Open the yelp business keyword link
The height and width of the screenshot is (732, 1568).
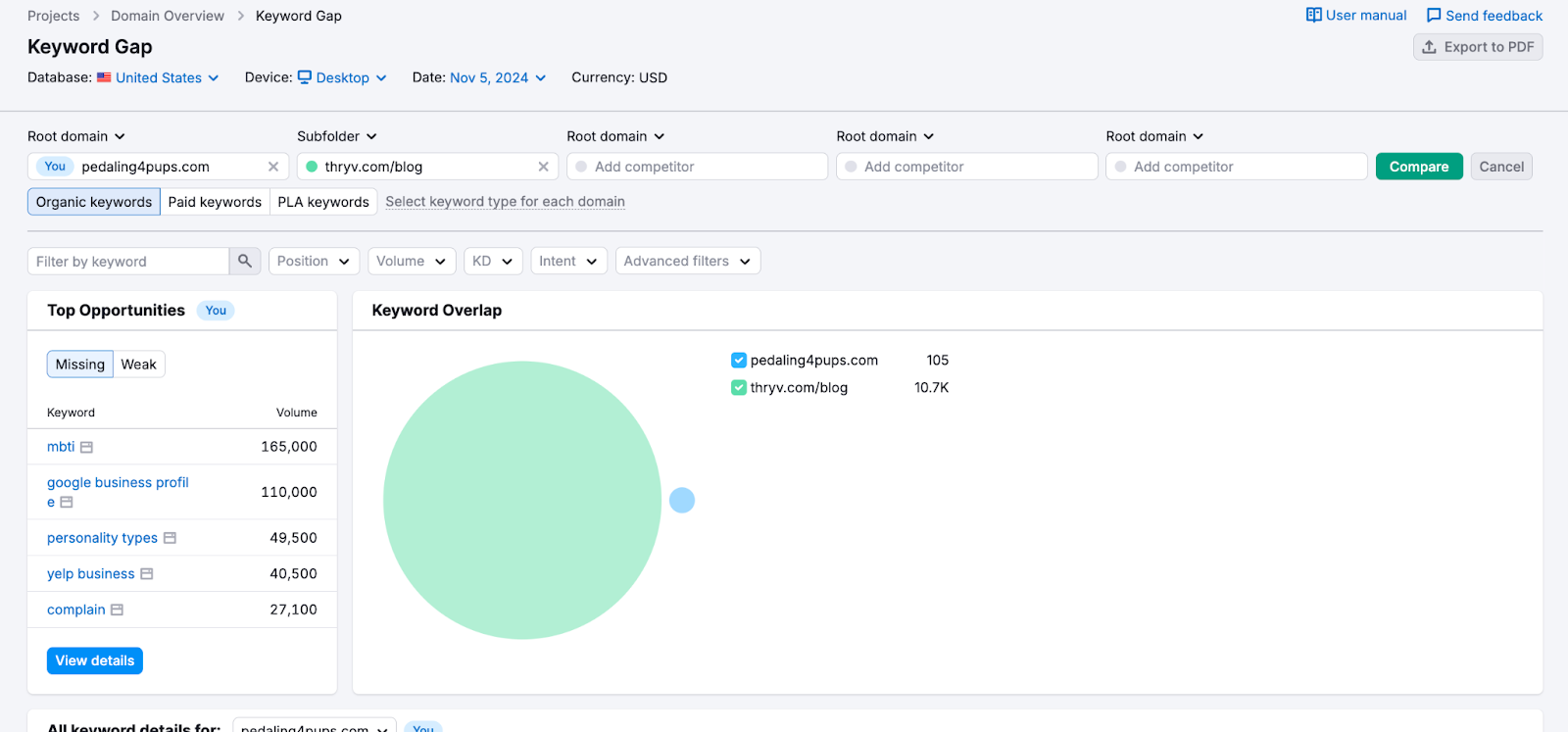pyautogui.click(x=91, y=574)
